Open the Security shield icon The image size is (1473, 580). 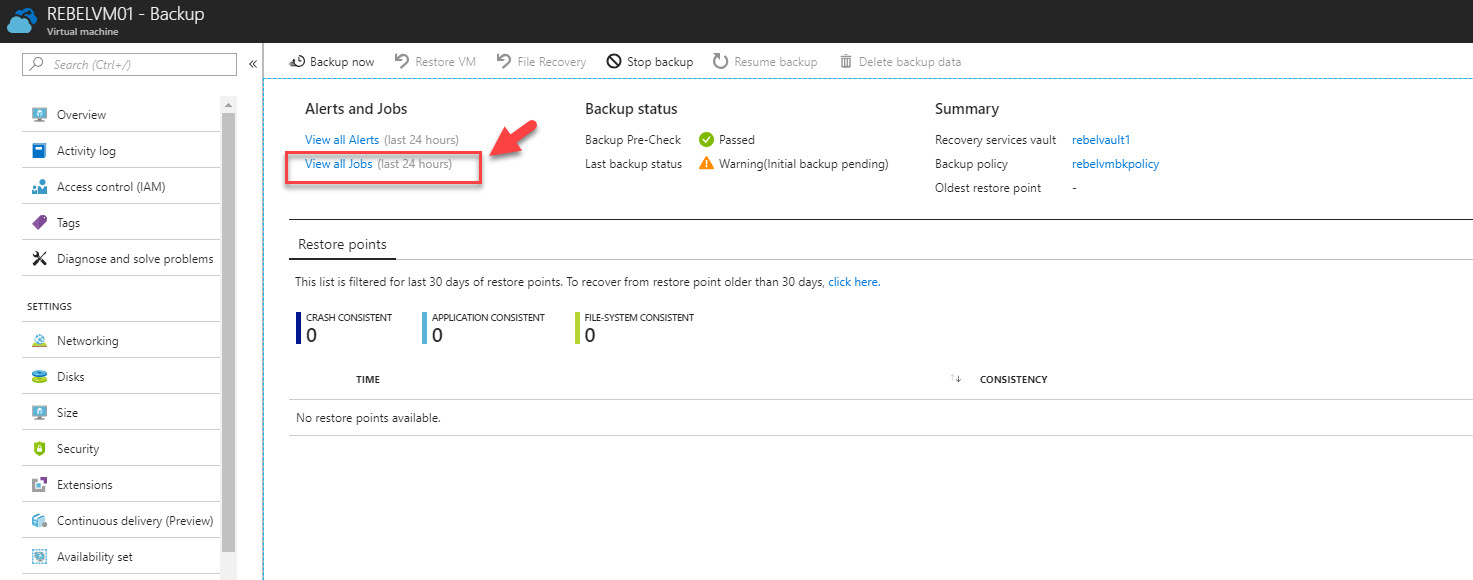point(40,449)
